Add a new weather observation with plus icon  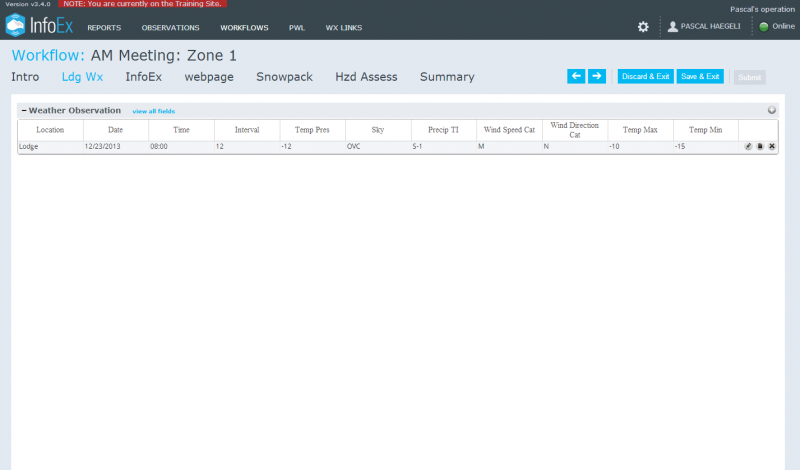click(772, 110)
